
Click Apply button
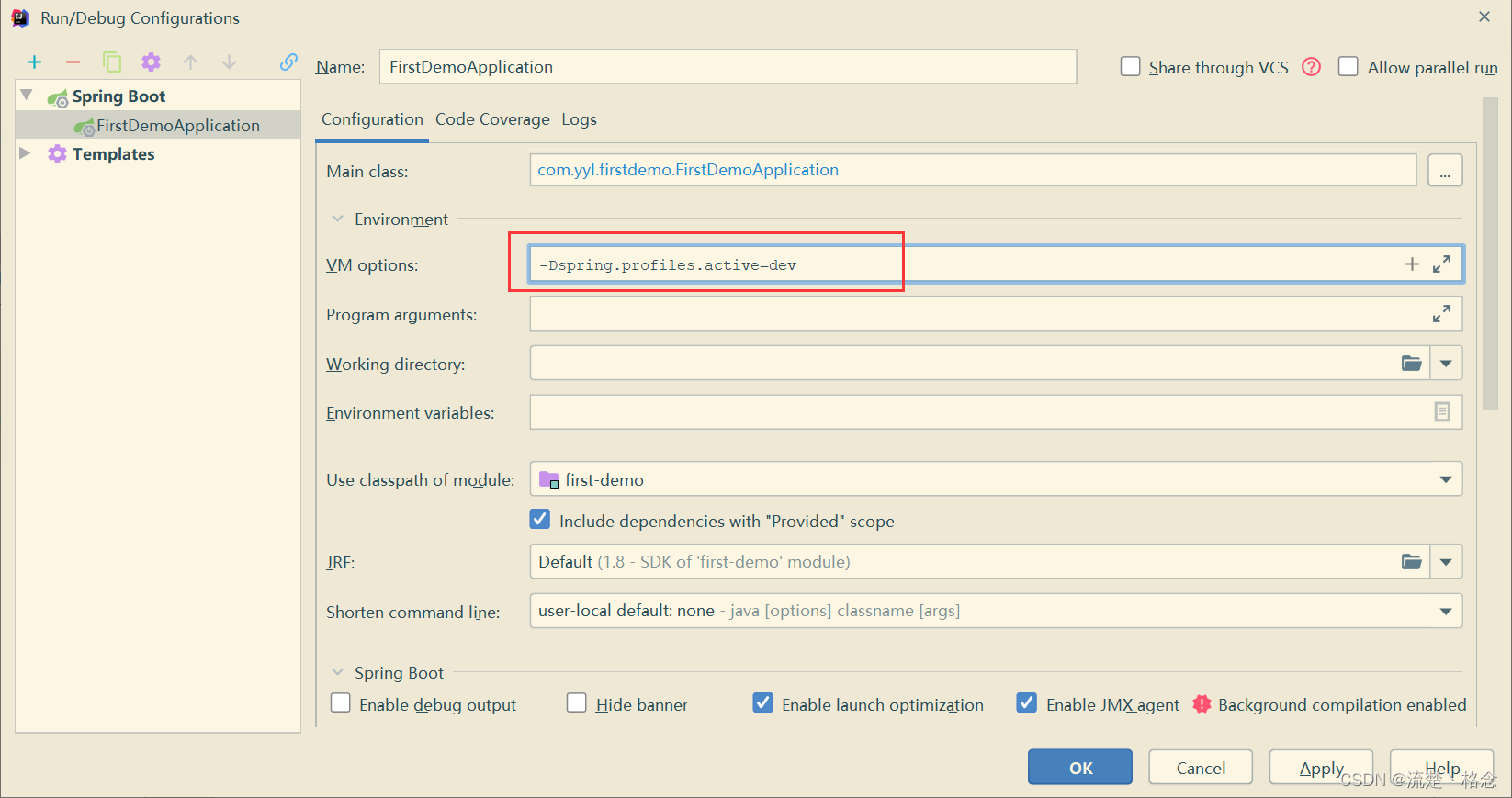(1321, 767)
